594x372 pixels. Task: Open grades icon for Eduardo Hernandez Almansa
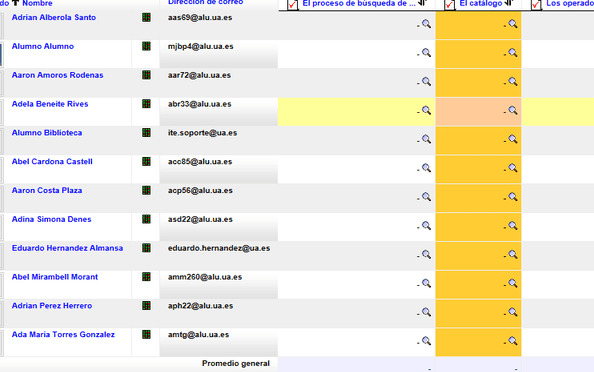point(146,248)
